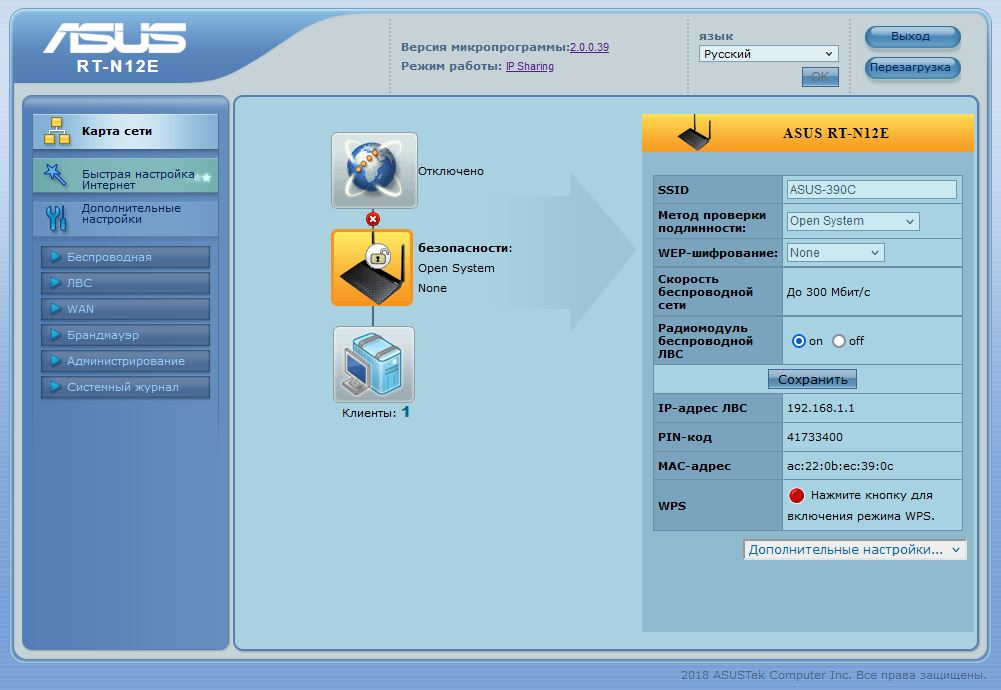The image size is (1001, 690).
Task: Click Сохранить button
Action: click(812, 379)
